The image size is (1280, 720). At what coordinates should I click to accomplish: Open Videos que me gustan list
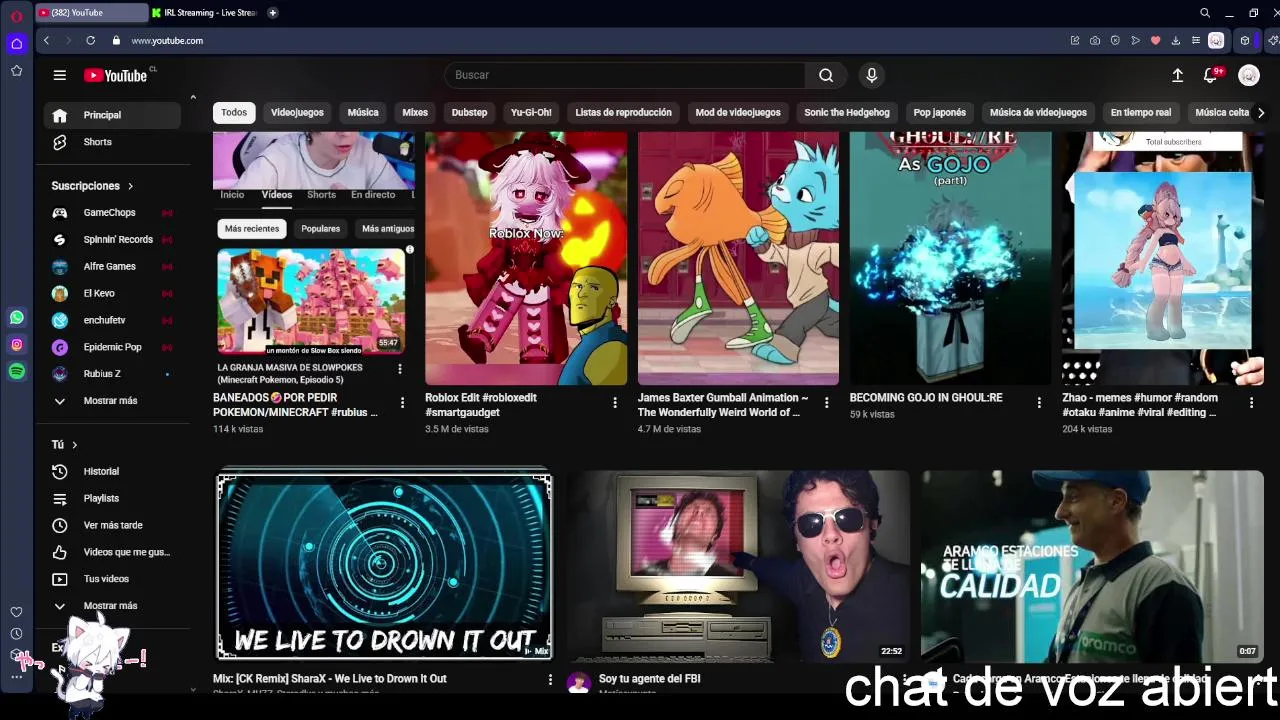pos(112,552)
